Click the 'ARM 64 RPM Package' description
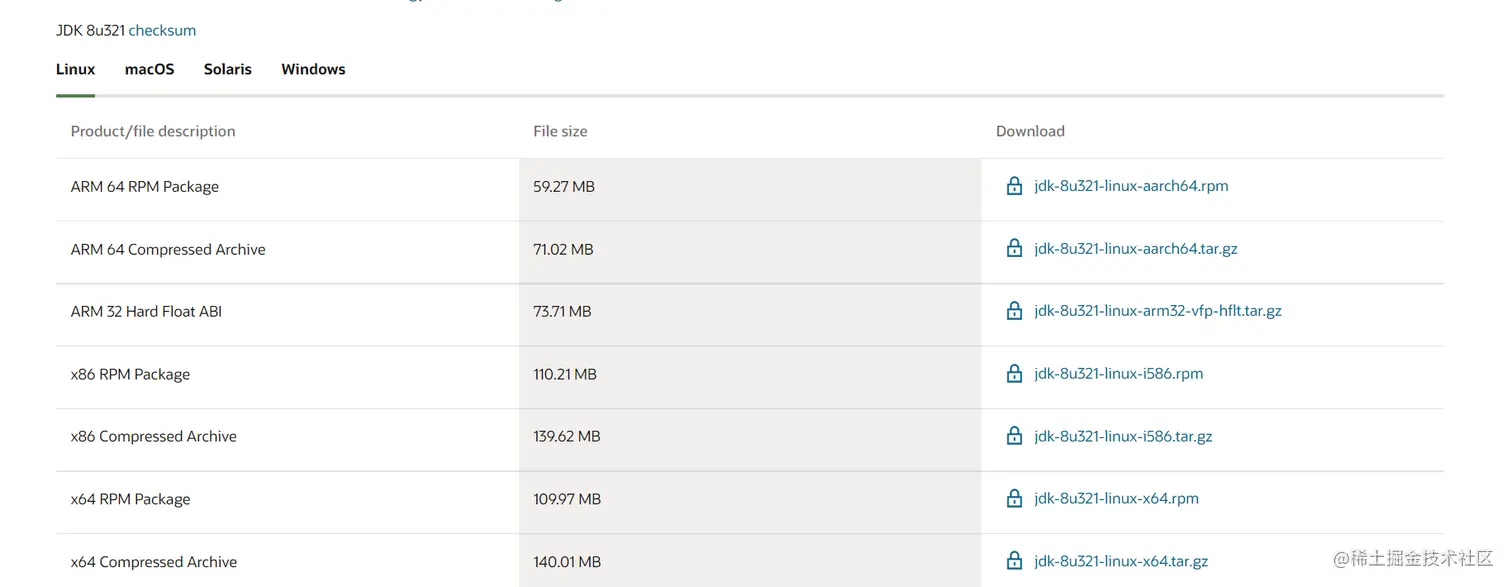 [145, 187]
